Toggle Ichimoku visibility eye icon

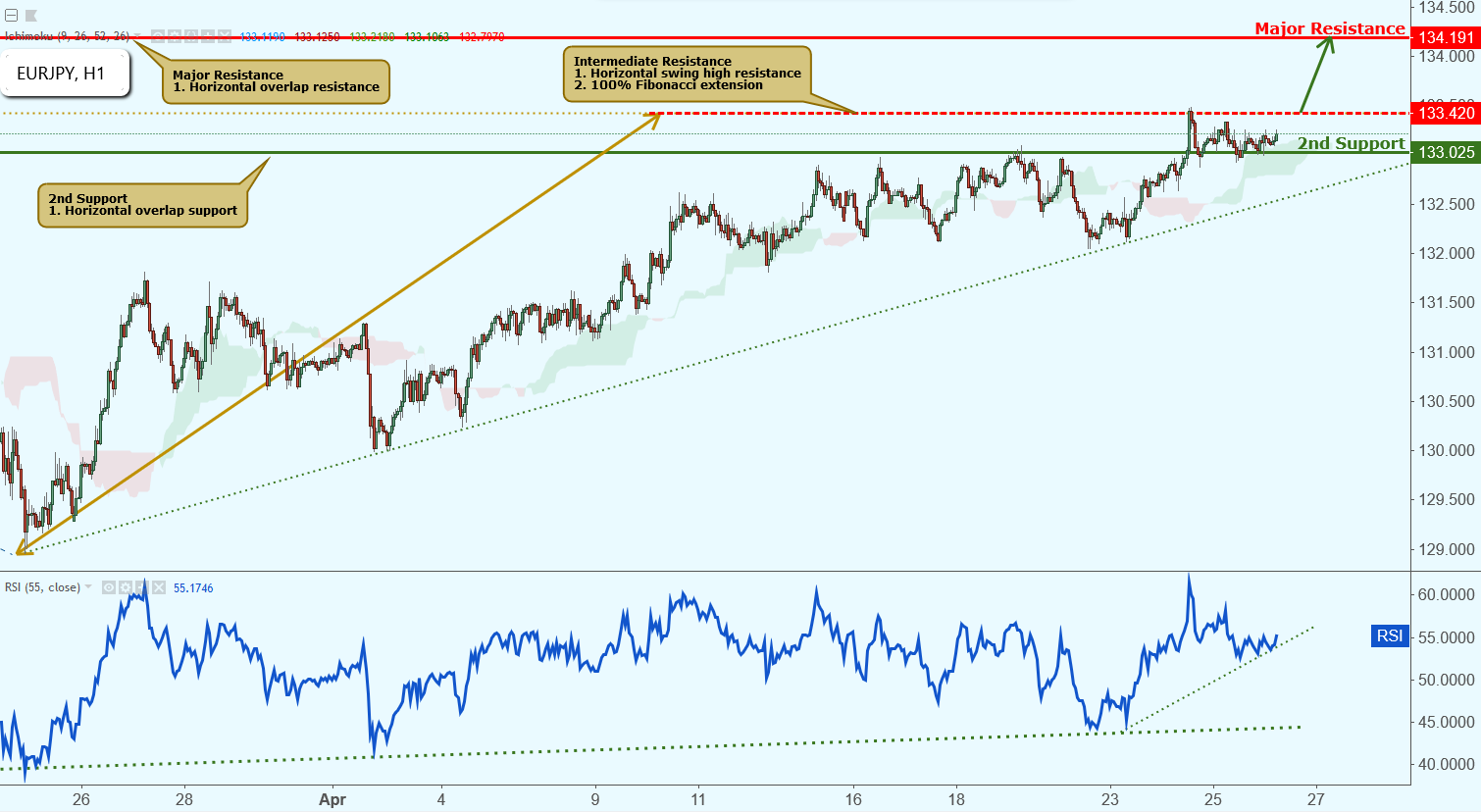pyautogui.click(x=158, y=36)
